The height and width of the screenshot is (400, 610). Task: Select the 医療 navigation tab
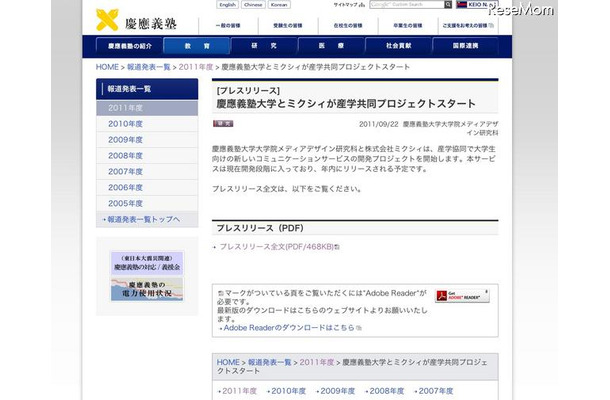[331, 46]
